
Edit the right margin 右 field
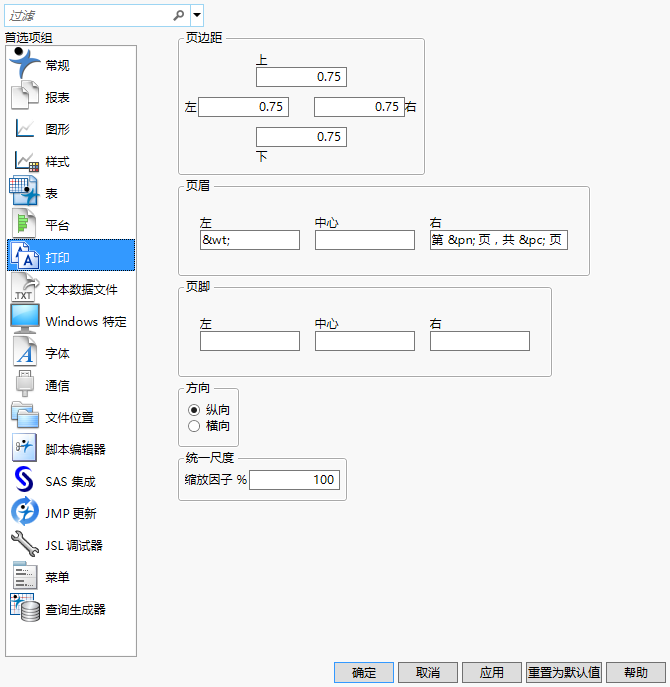[359, 107]
